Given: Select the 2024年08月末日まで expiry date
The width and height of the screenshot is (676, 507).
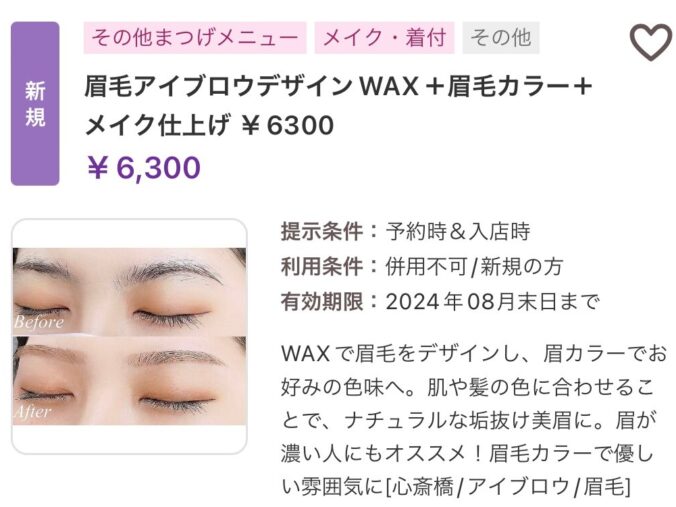Looking at the screenshot, I should 492,301.
